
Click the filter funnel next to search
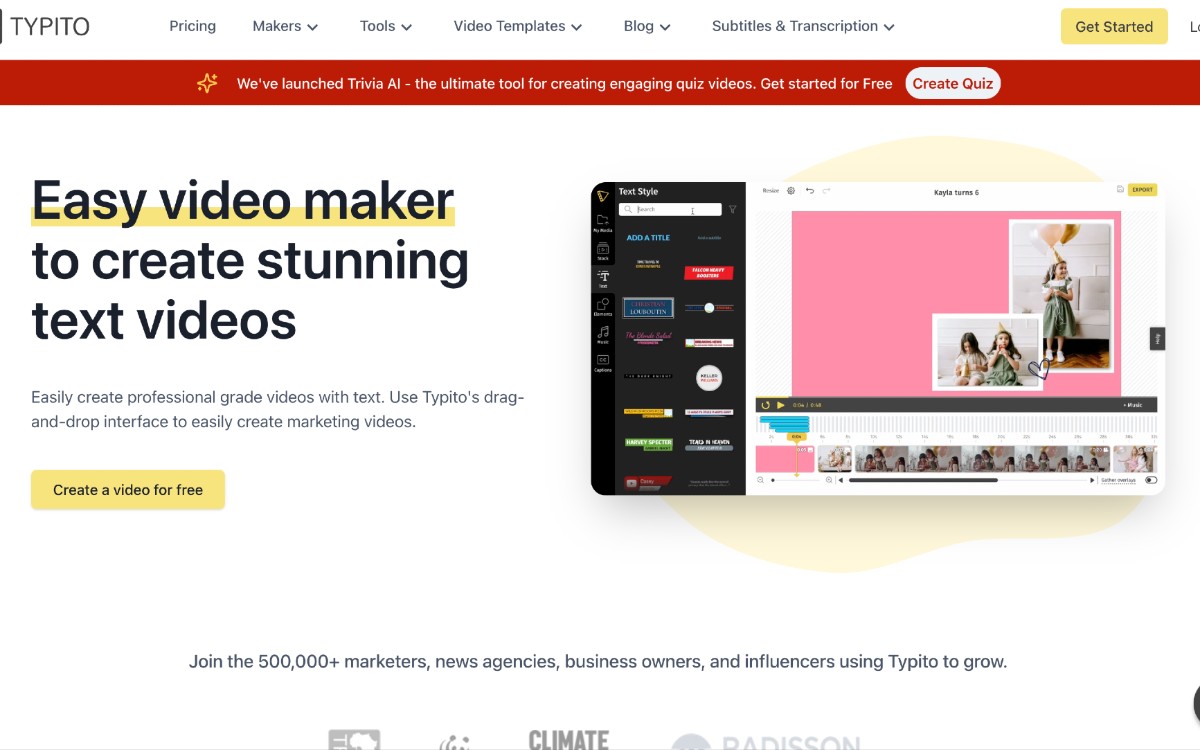coord(732,210)
